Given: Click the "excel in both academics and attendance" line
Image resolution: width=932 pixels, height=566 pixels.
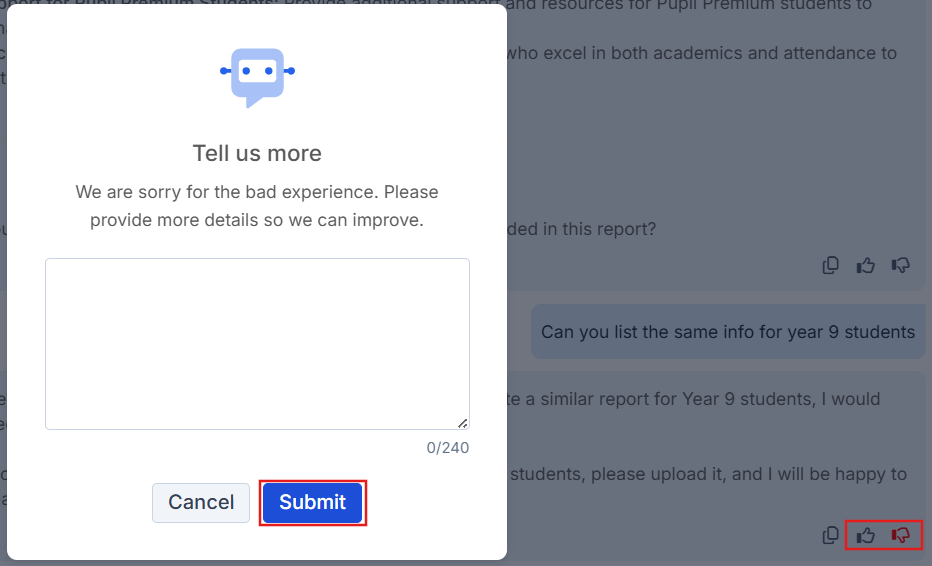Looking at the screenshot, I should (x=700, y=53).
